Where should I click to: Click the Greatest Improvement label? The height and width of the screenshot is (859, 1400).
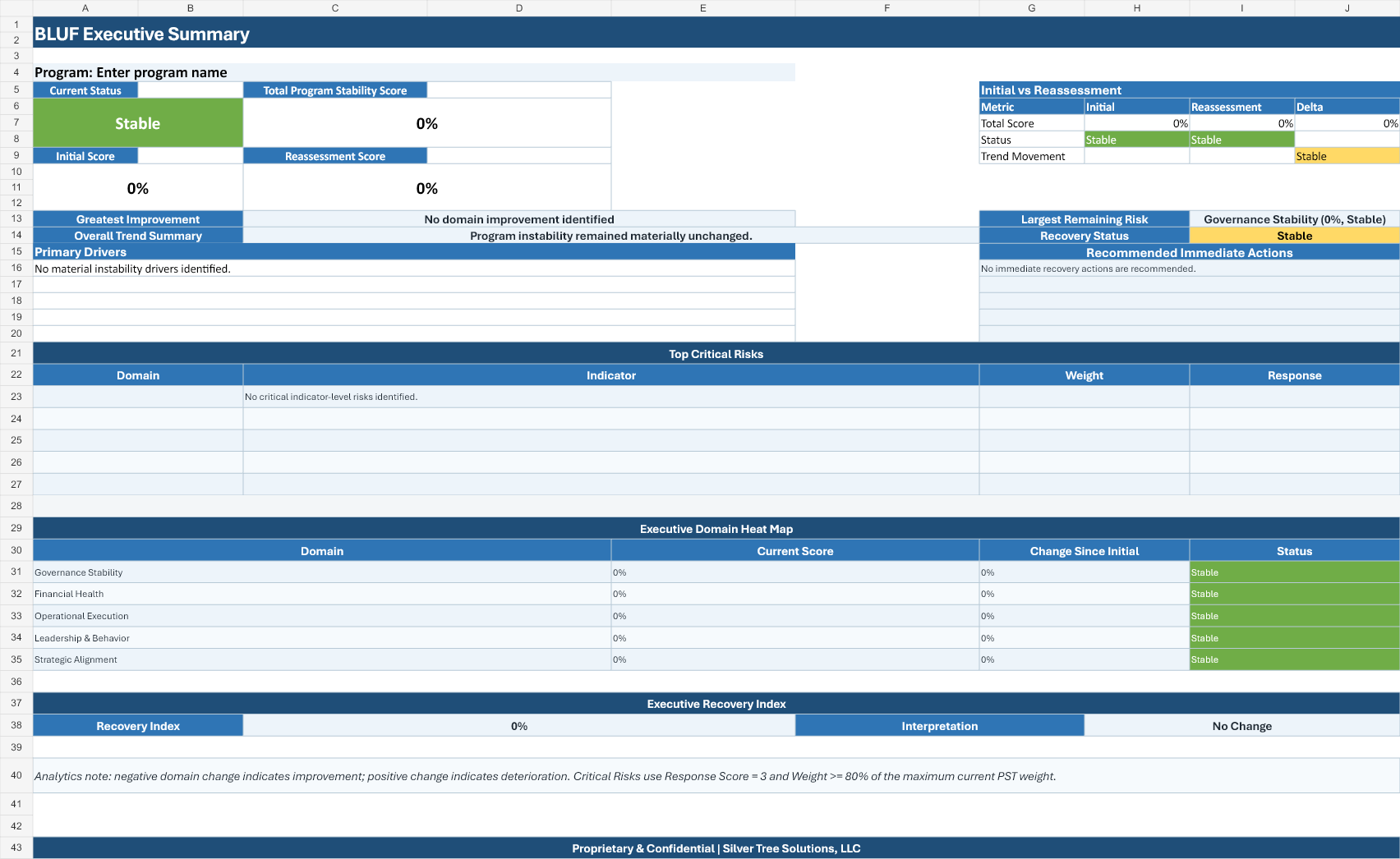click(138, 219)
